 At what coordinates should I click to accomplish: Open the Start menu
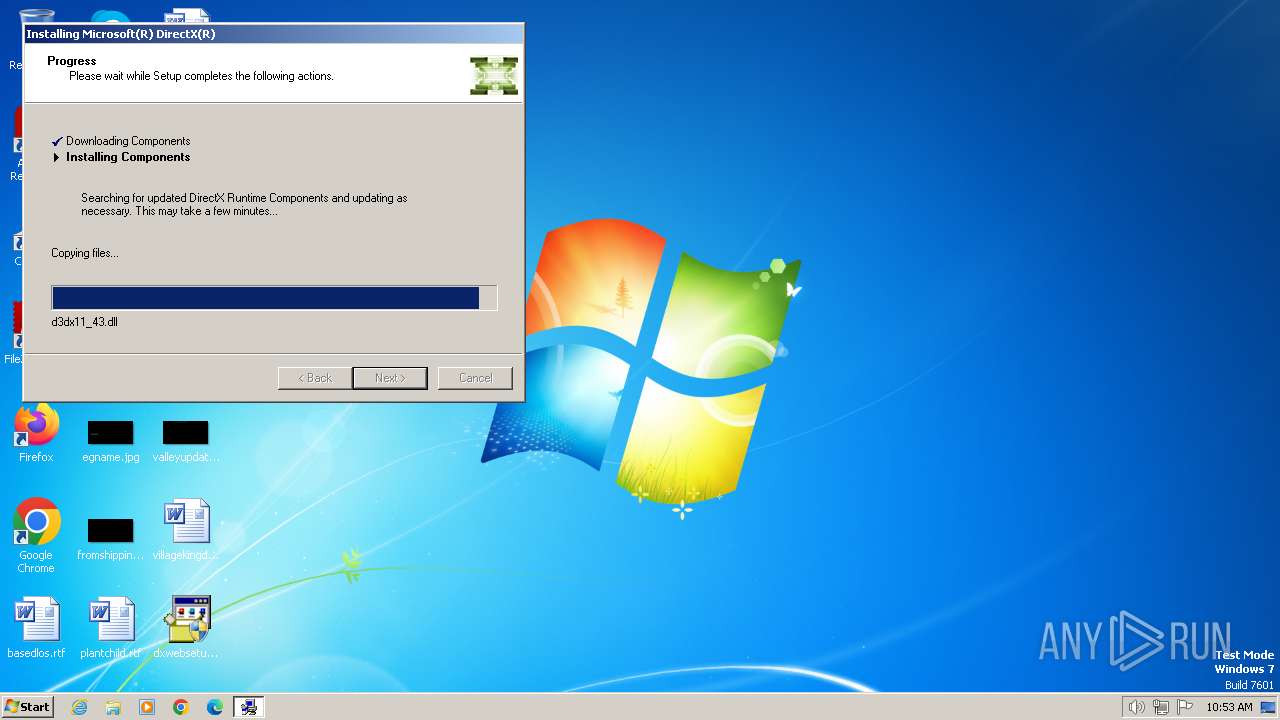[x=28, y=707]
